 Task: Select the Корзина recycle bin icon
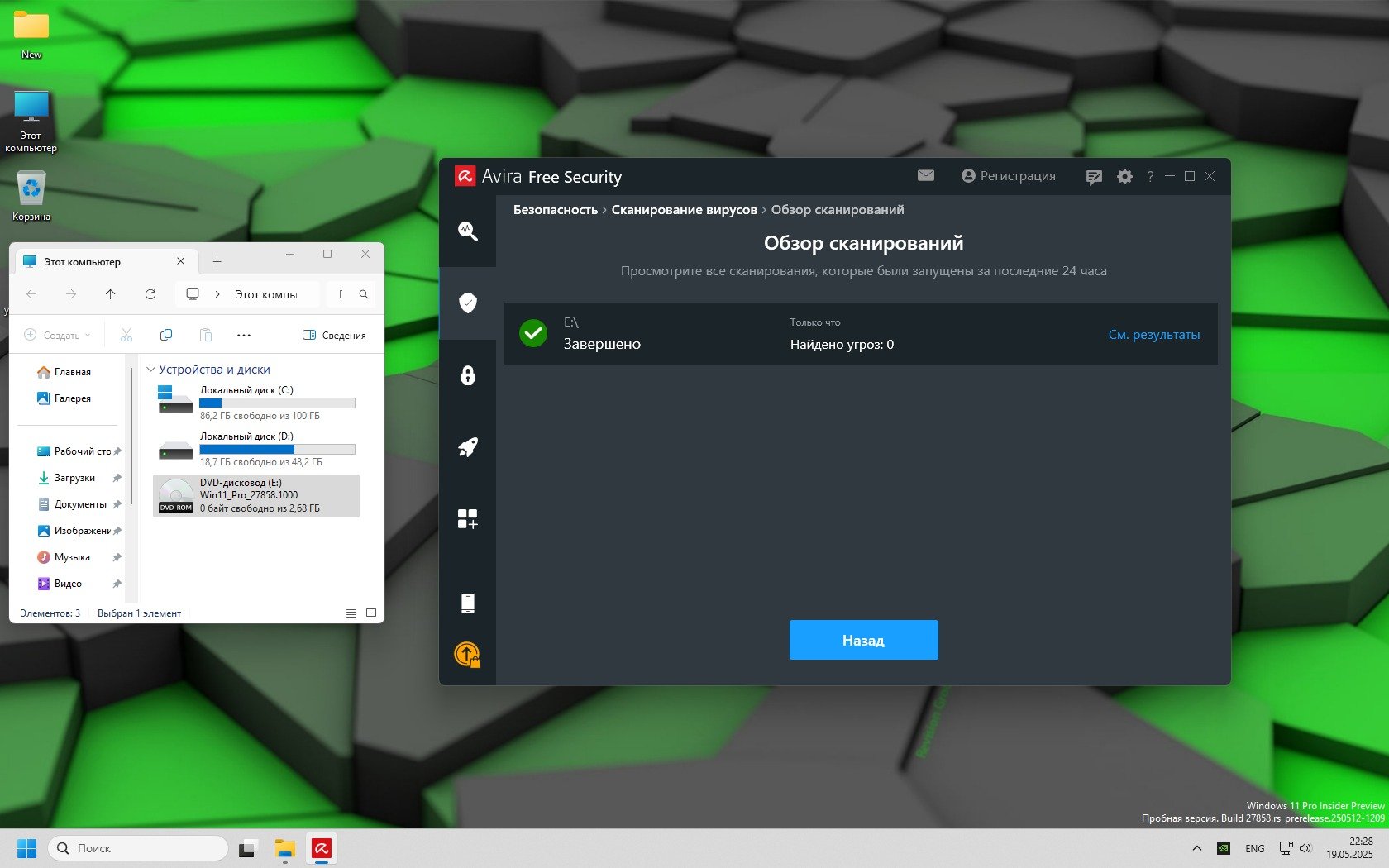[31, 197]
